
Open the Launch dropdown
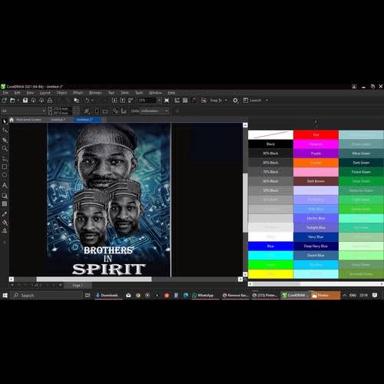(x=256, y=100)
